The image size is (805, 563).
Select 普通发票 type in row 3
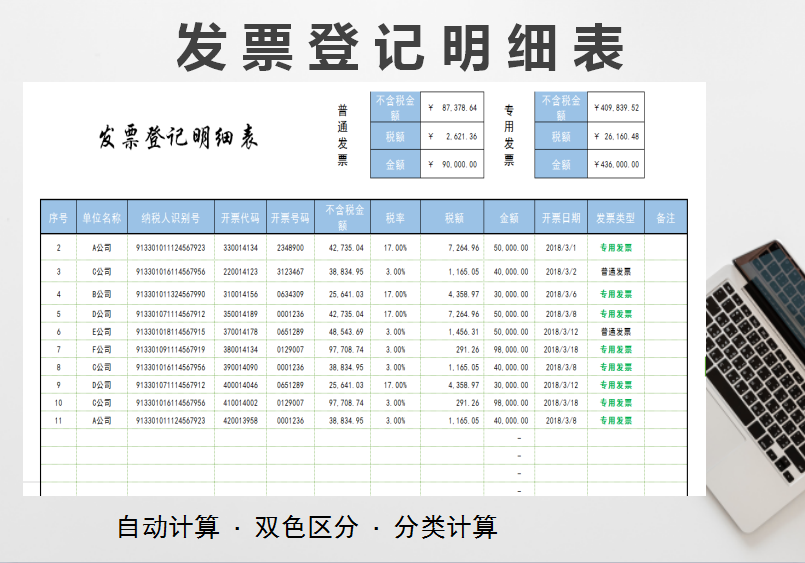[x=616, y=271]
